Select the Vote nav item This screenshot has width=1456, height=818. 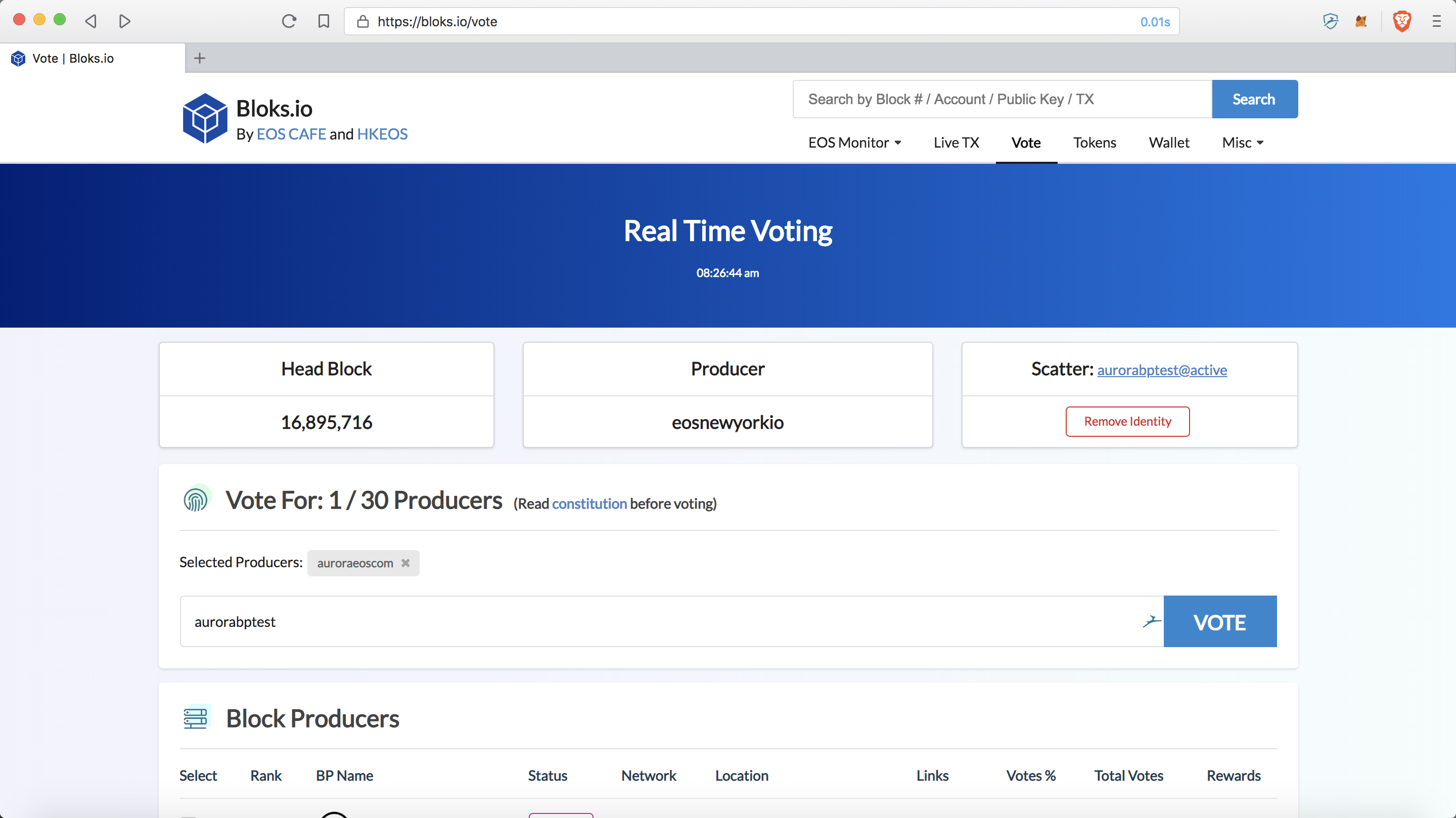pyautogui.click(x=1026, y=143)
